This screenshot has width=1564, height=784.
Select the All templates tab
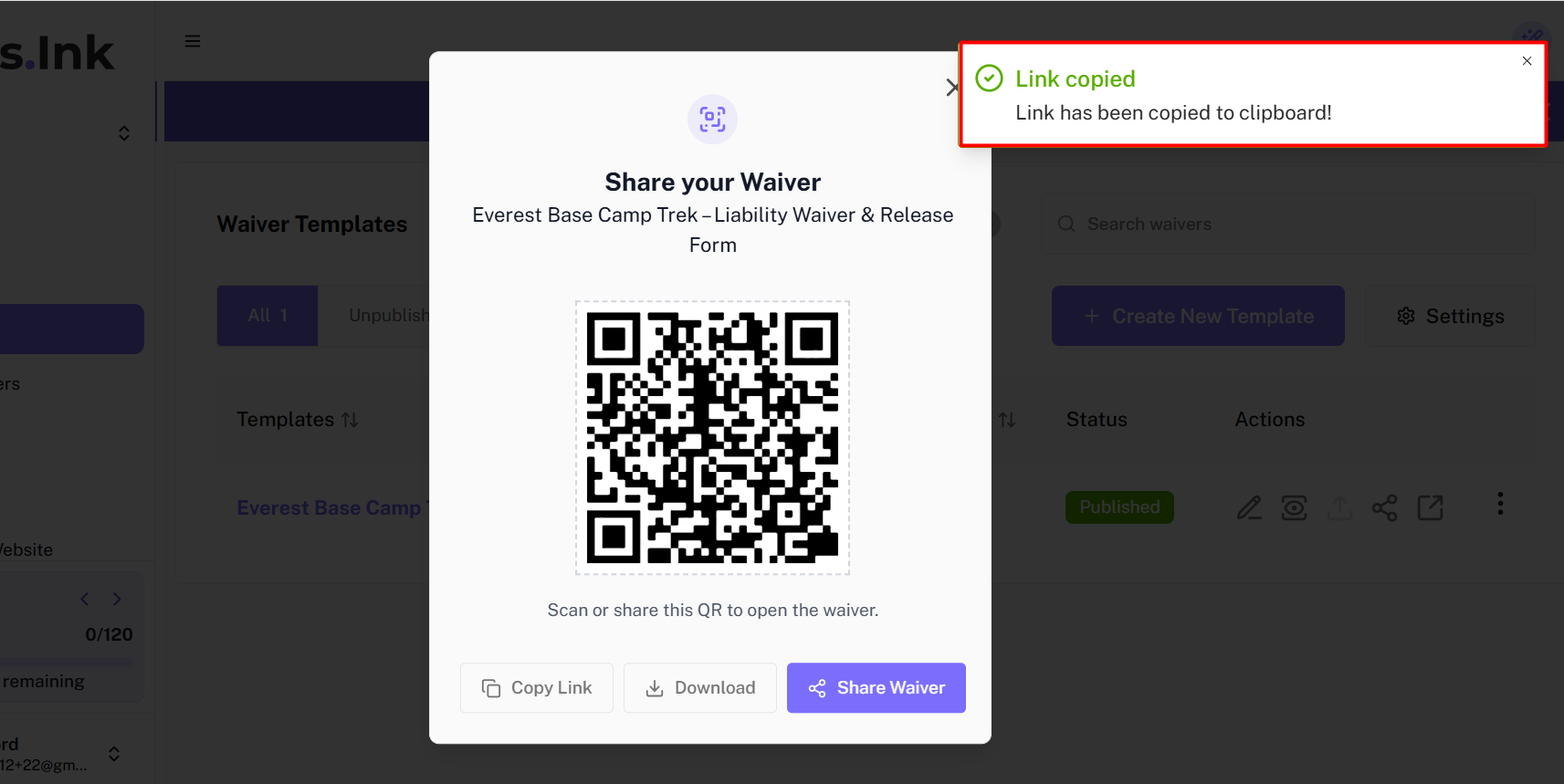coord(268,316)
